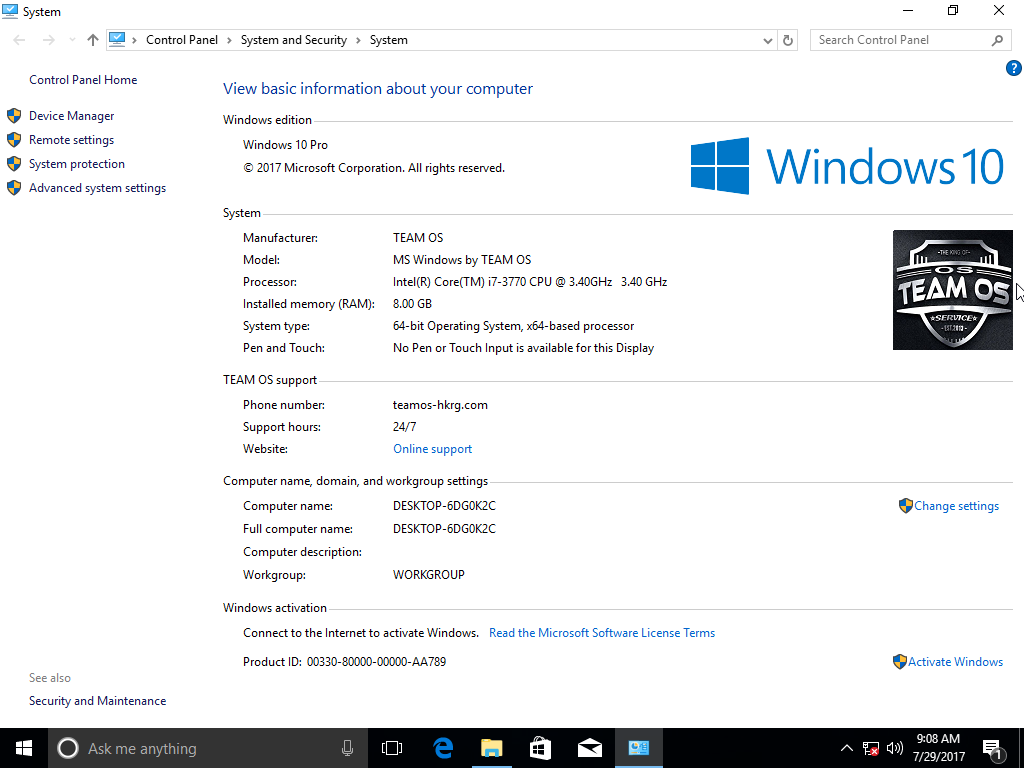
Task: Click the computer name DESKTOP-6DG0K2C value
Action: click(444, 506)
